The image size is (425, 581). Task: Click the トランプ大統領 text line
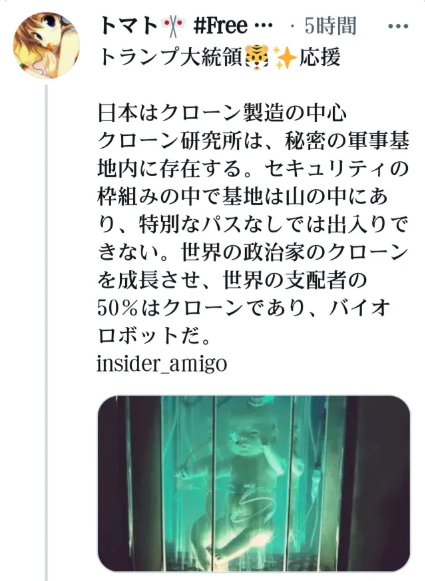171,58
